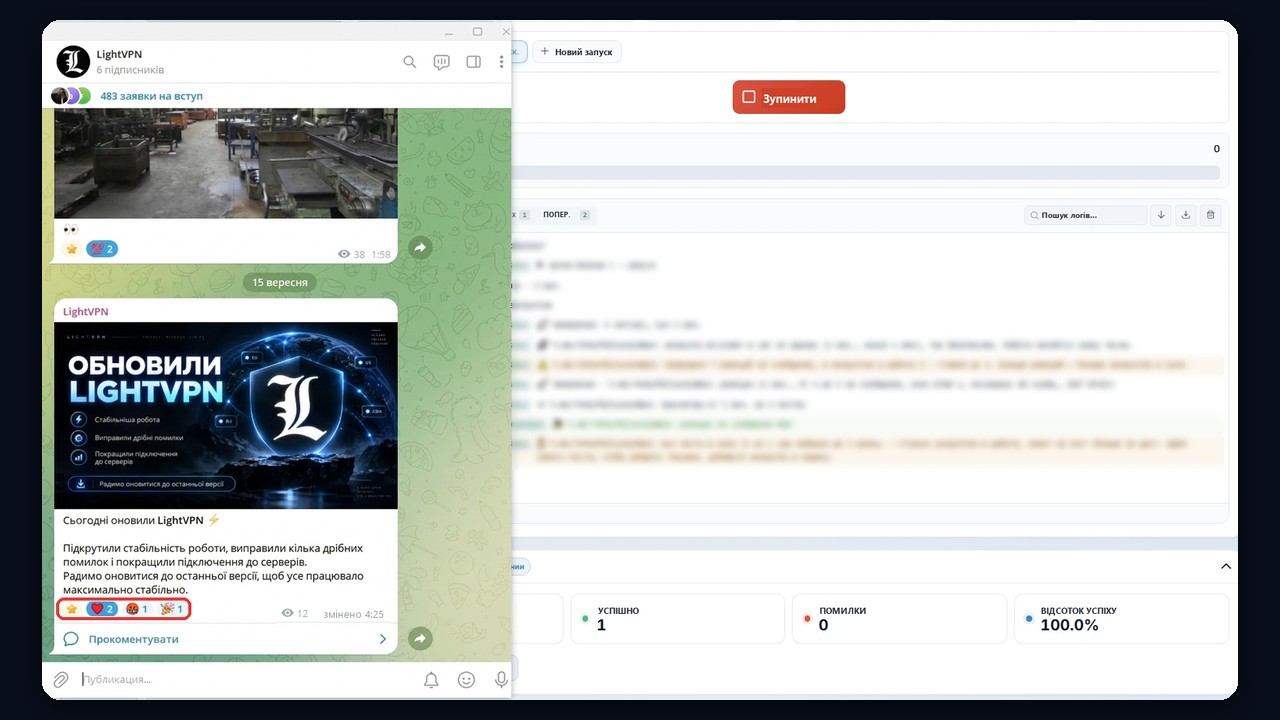Click the Пошук логів search field
This screenshot has height=720, width=1280.
point(1085,215)
